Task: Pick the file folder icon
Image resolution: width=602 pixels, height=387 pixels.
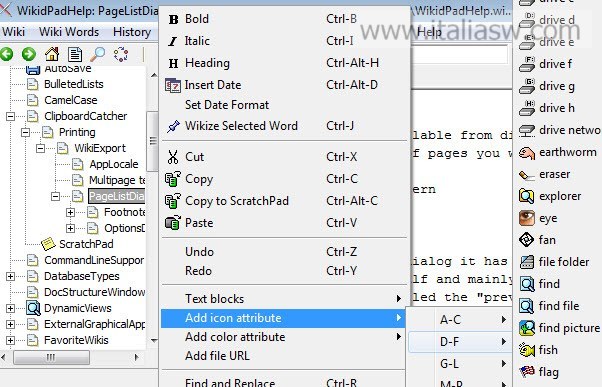Action: (x=554, y=262)
